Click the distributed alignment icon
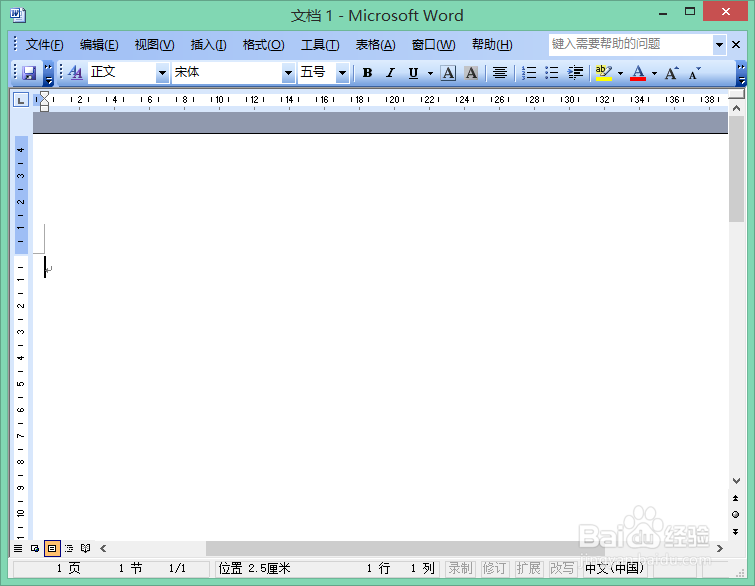The width and height of the screenshot is (755, 586). pos(500,73)
